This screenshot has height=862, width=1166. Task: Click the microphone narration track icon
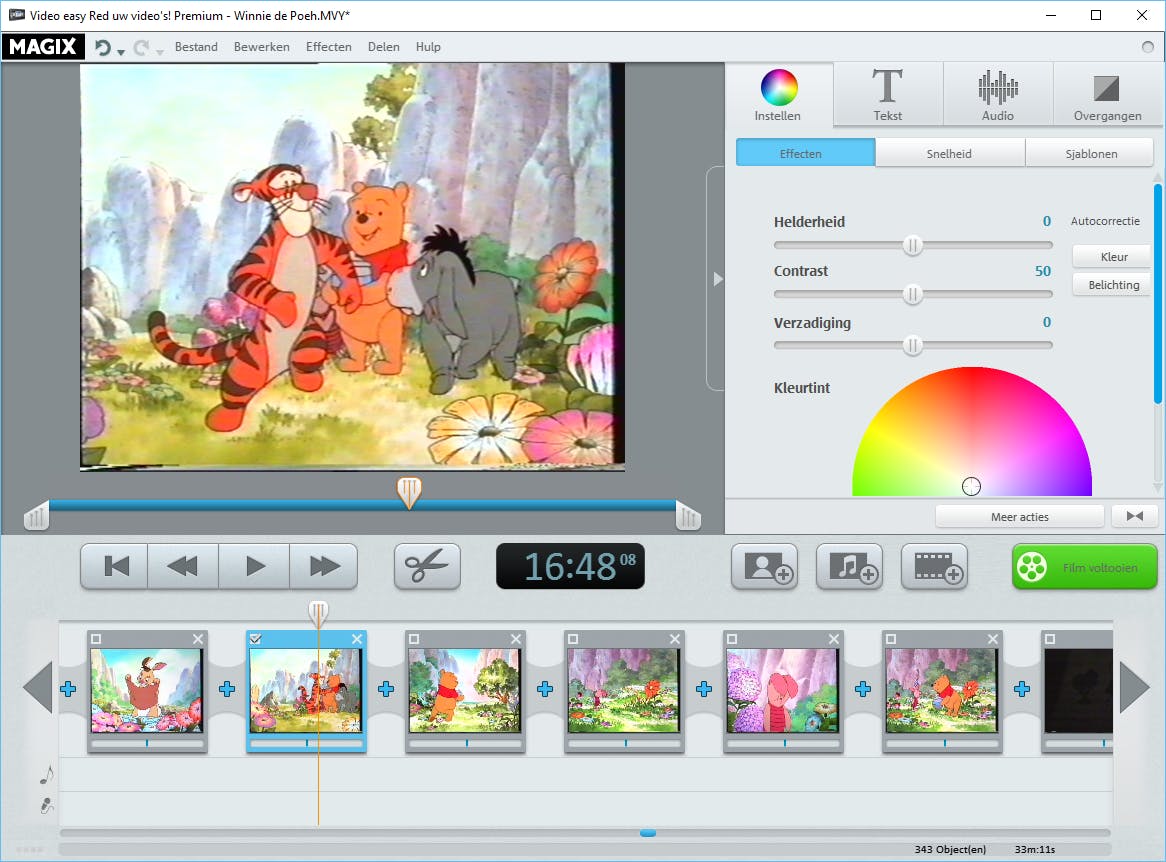pyautogui.click(x=47, y=805)
